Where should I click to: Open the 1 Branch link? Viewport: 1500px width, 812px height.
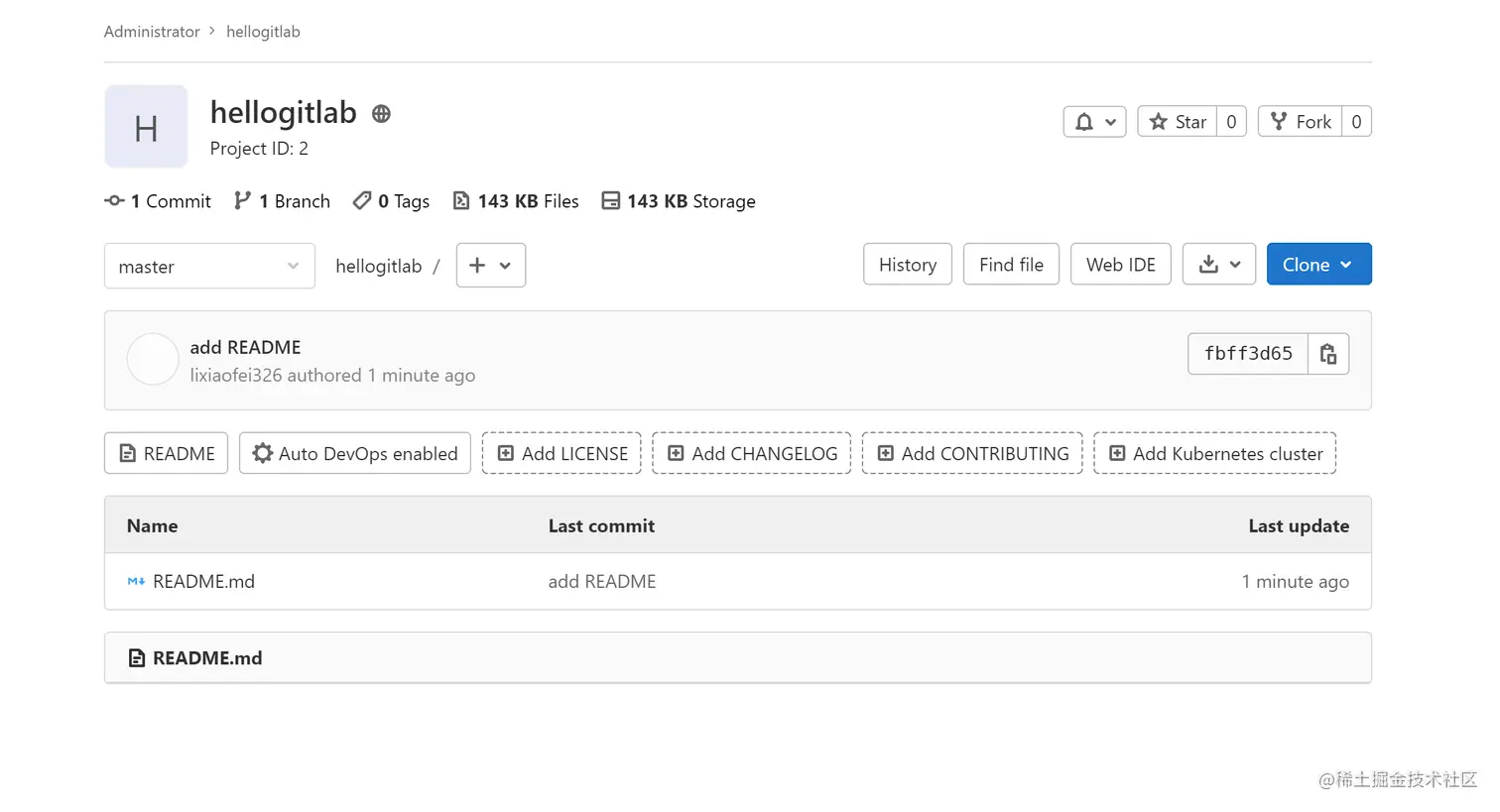point(283,201)
